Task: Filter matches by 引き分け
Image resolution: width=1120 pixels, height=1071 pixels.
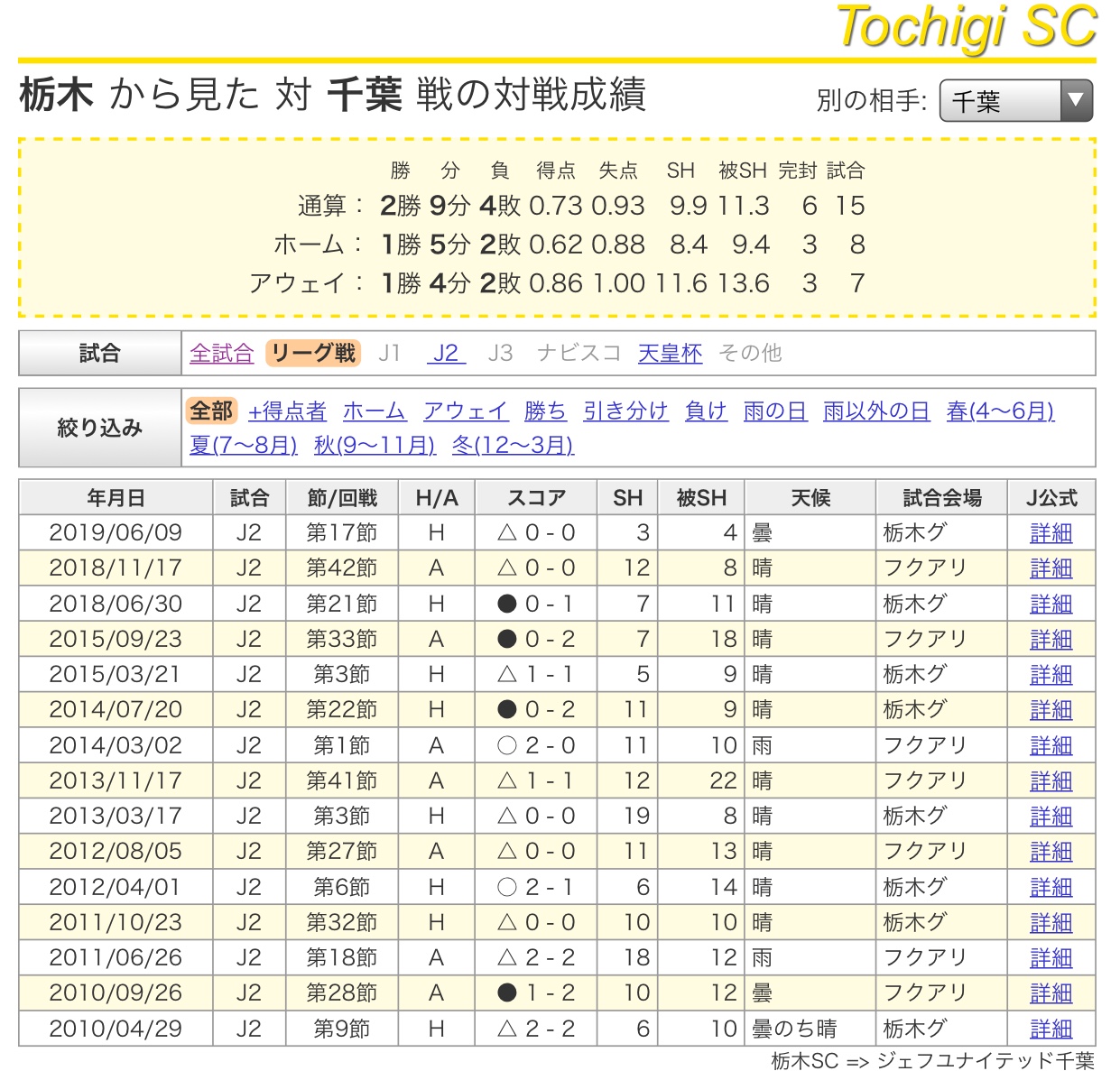Action: 625,411
